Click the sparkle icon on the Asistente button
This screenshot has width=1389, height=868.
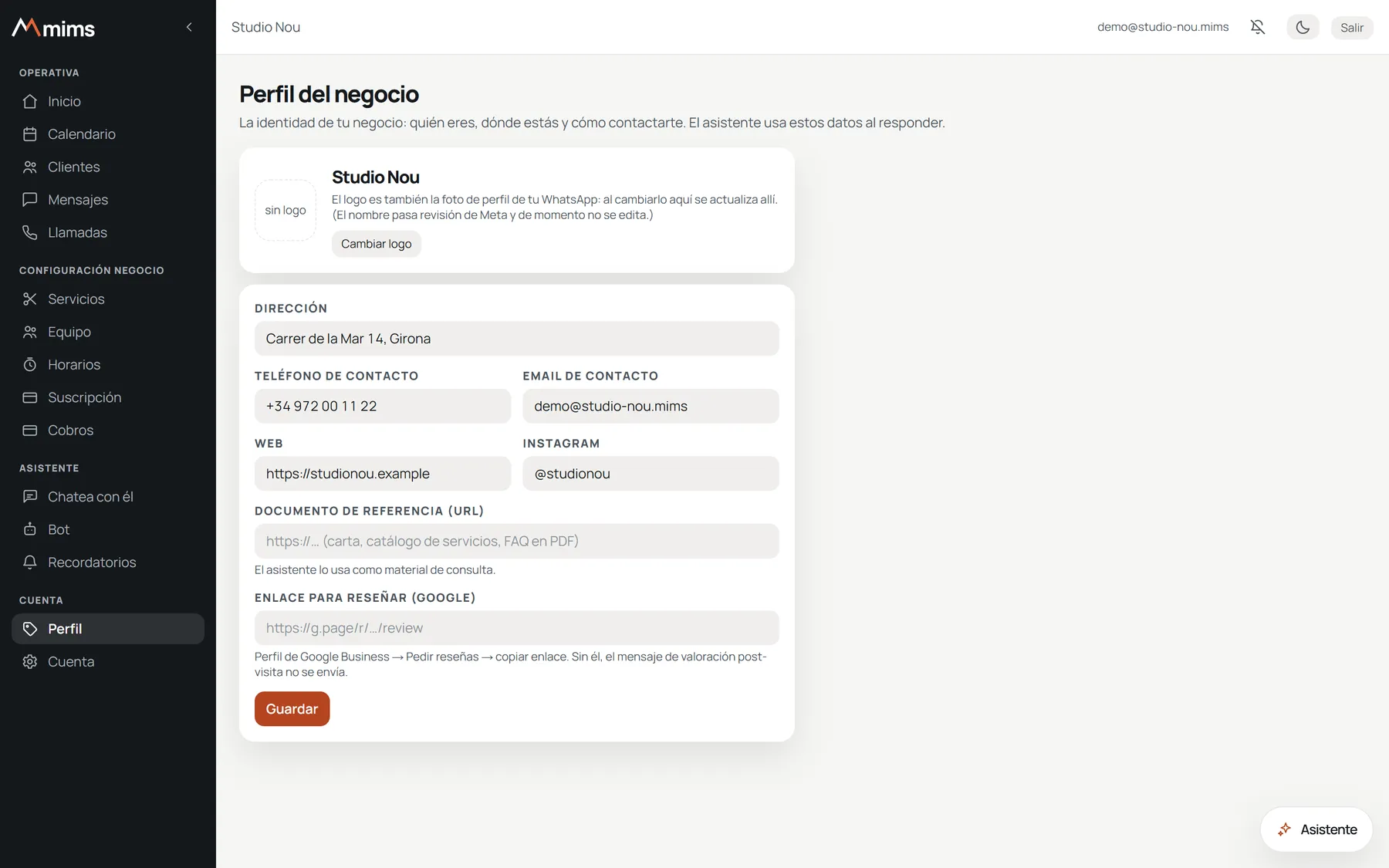[x=1284, y=829]
